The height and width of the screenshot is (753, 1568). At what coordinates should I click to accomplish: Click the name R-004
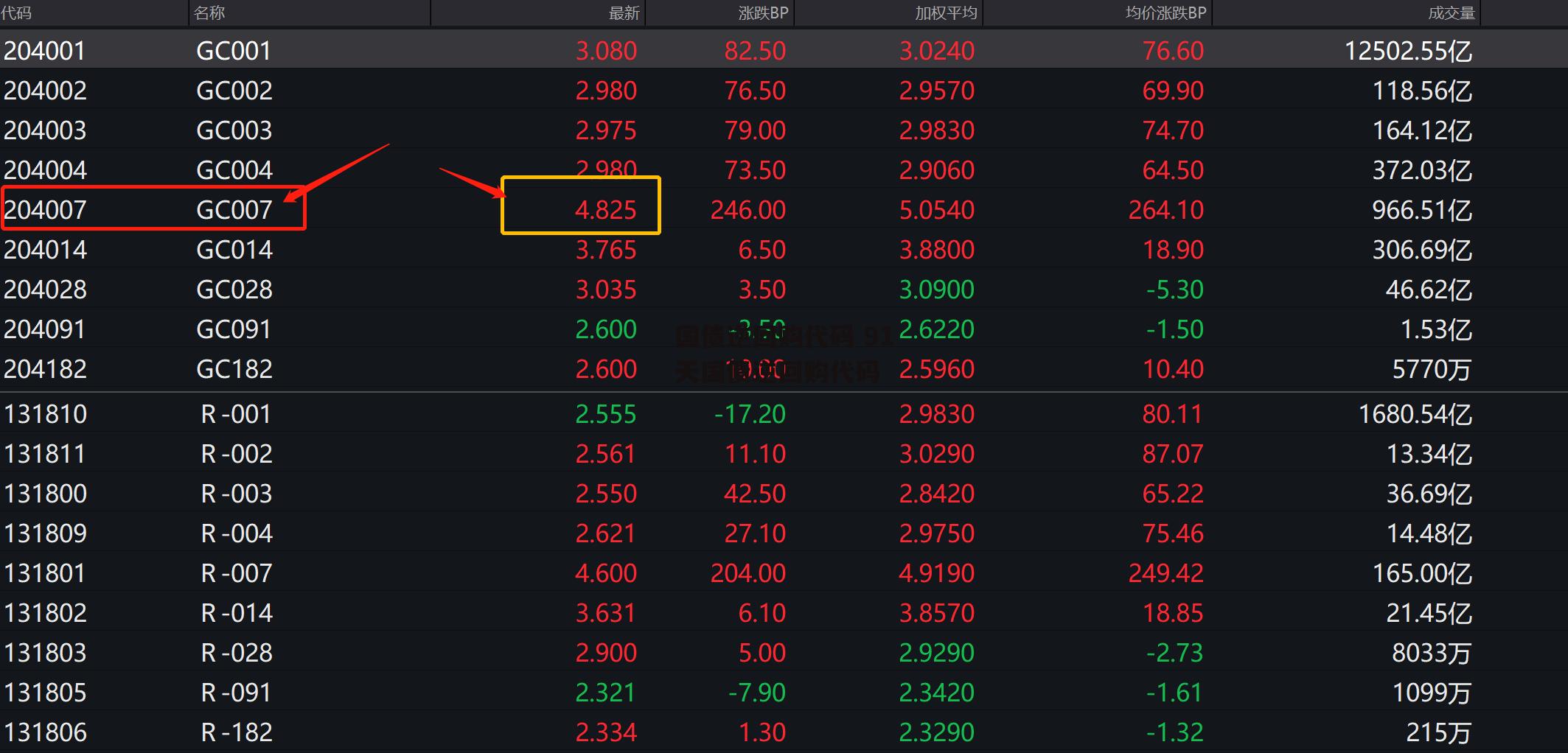point(237,533)
